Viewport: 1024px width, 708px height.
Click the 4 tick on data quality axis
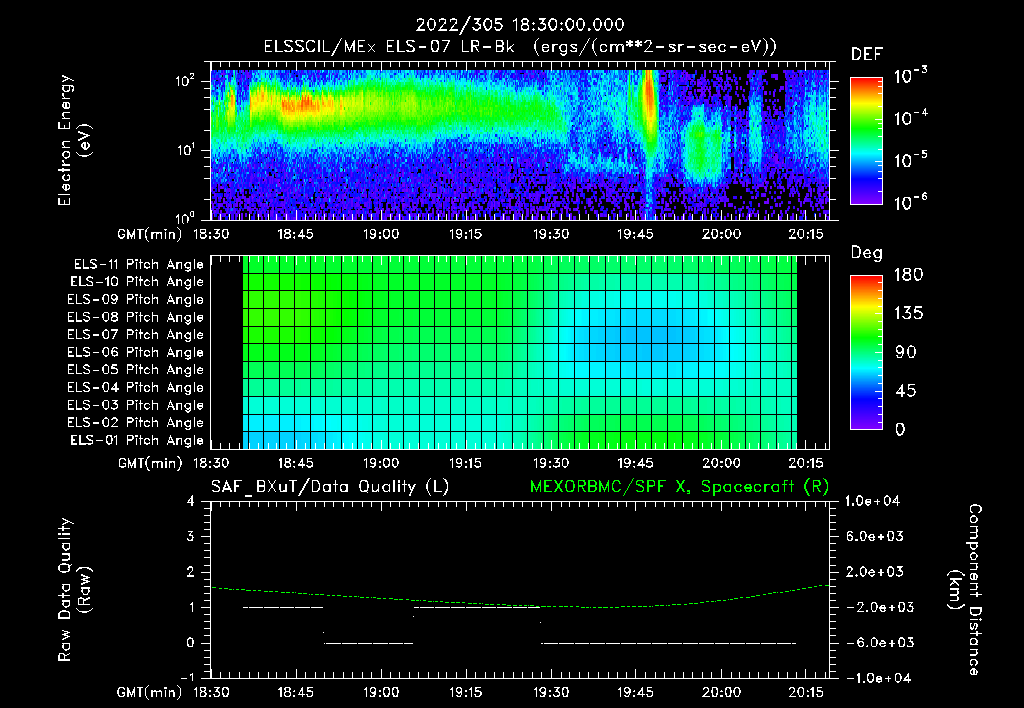(191, 501)
